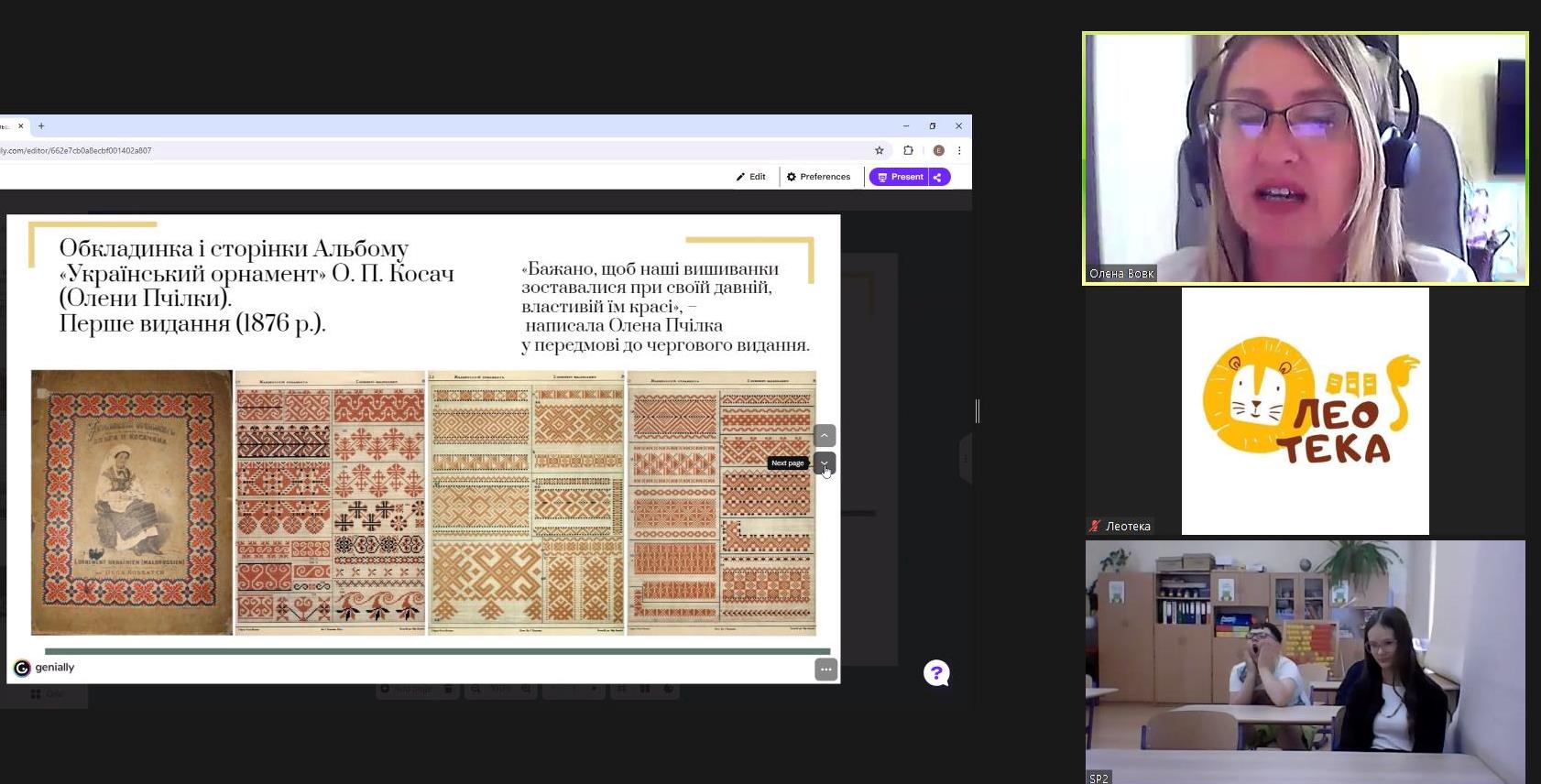Open the purple help chat bubble
Viewport: 1541px width, 784px height.
click(x=936, y=673)
